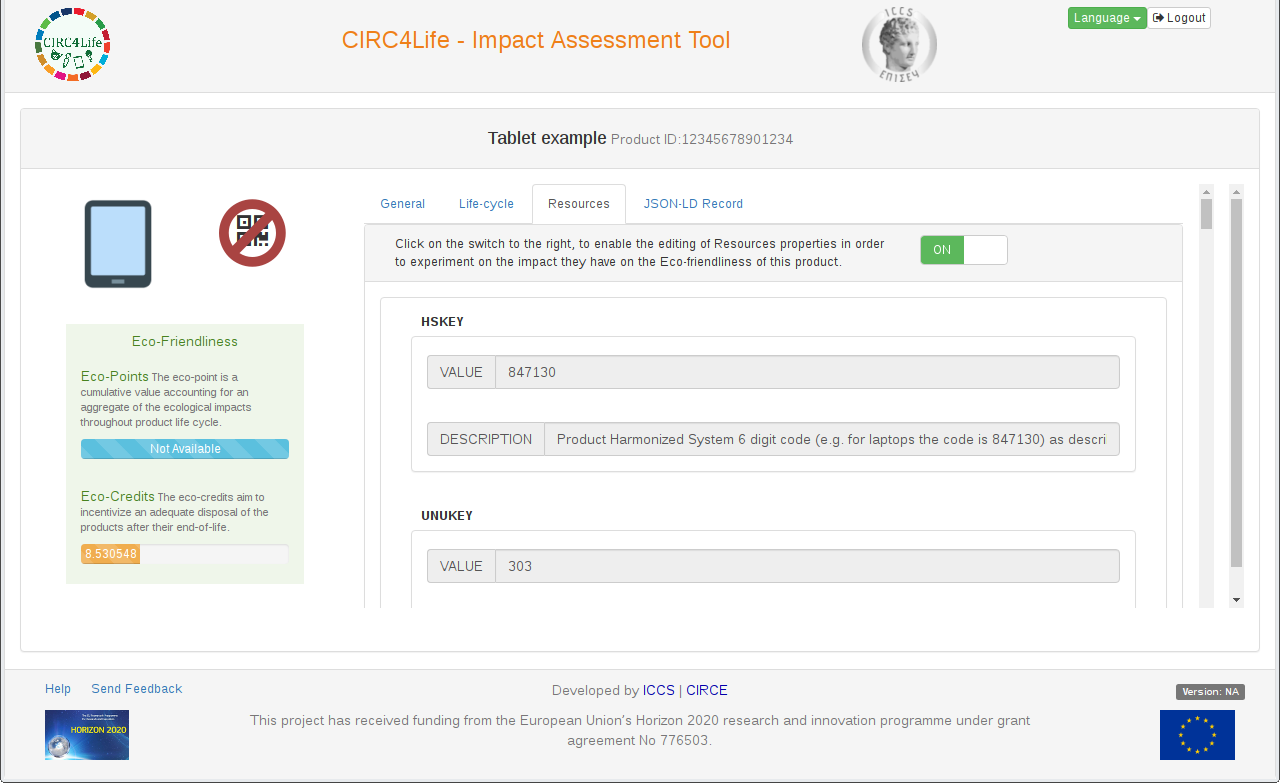Image resolution: width=1280 pixels, height=783 pixels.
Task: Toggle the ON editing switch
Action: [x=964, y=250]
